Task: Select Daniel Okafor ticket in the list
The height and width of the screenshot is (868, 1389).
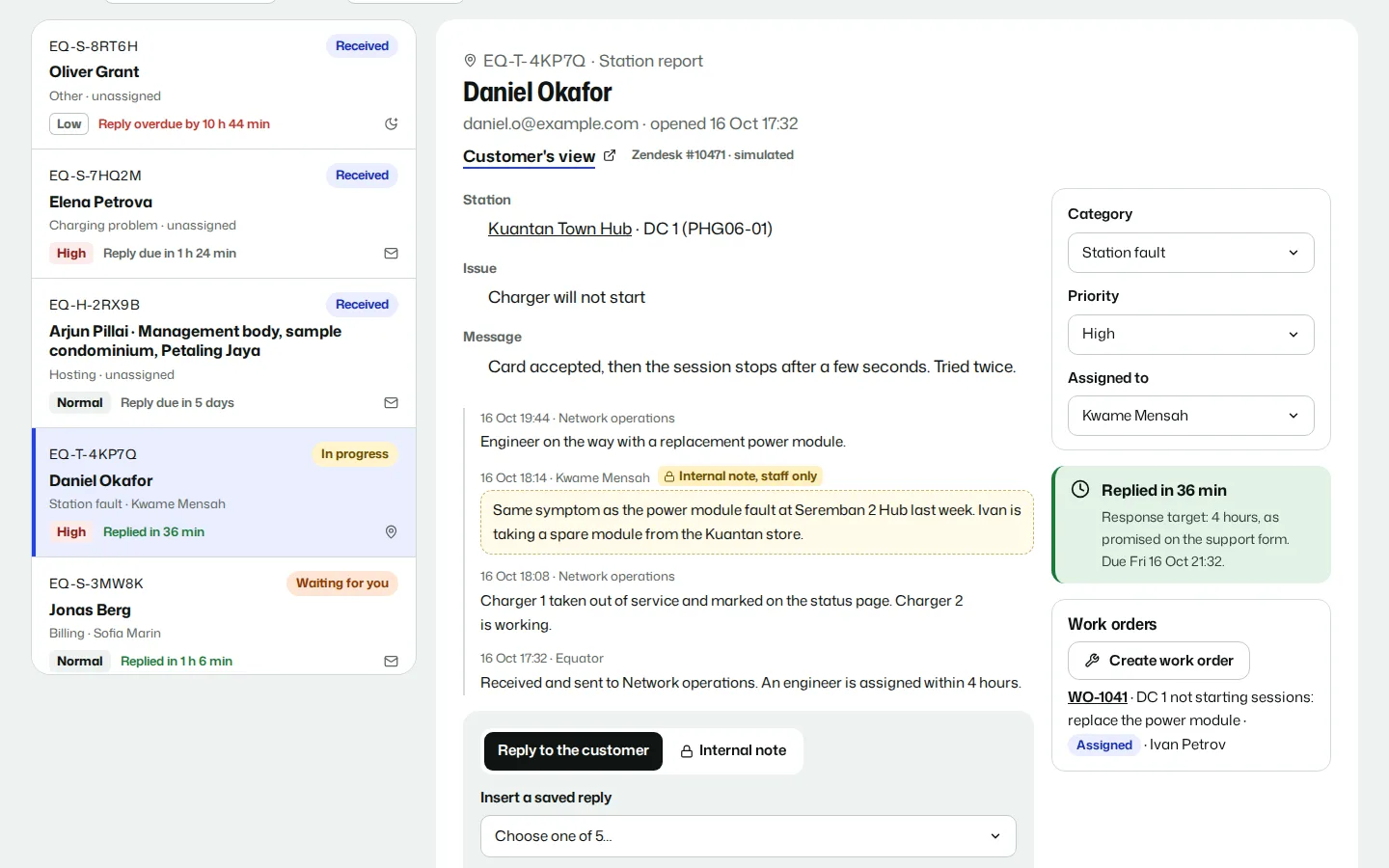Action: tap(224, 493)
